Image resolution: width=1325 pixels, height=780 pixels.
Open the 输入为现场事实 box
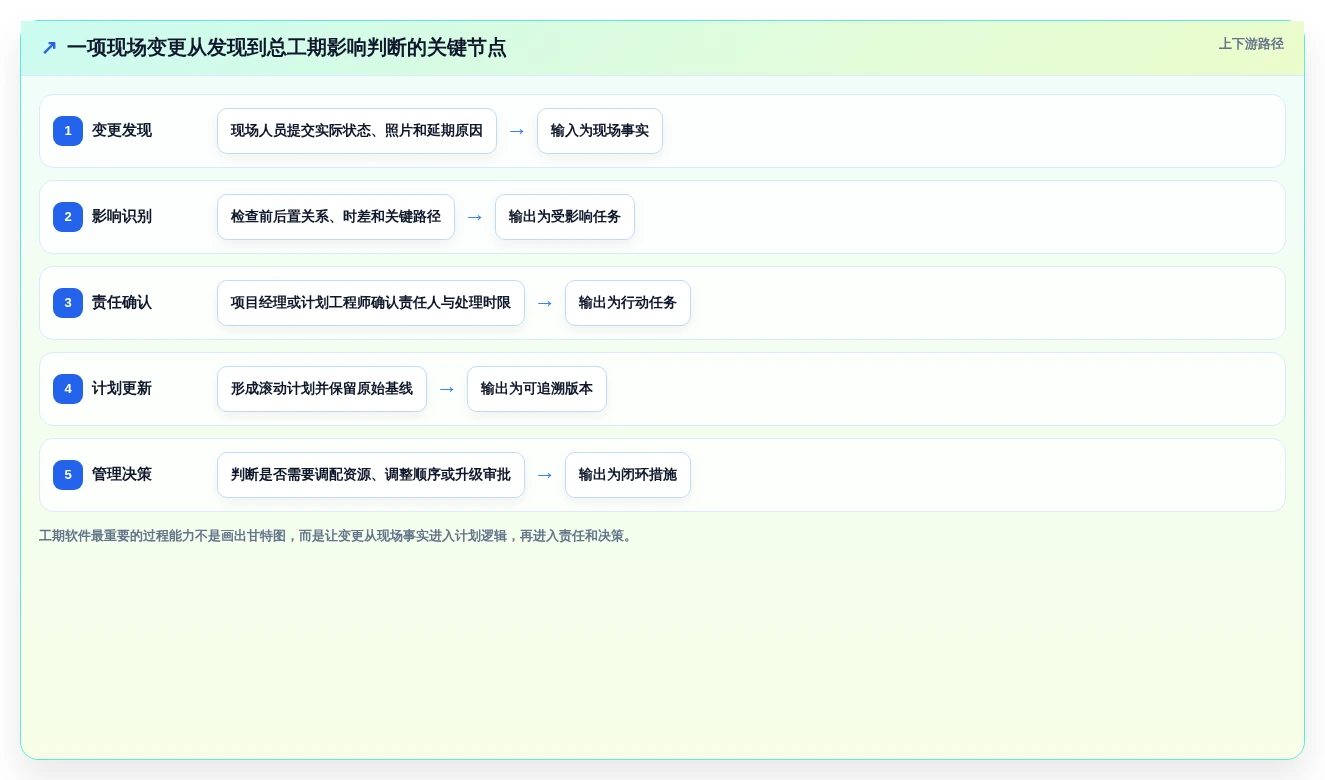click(x=600, y=131)
